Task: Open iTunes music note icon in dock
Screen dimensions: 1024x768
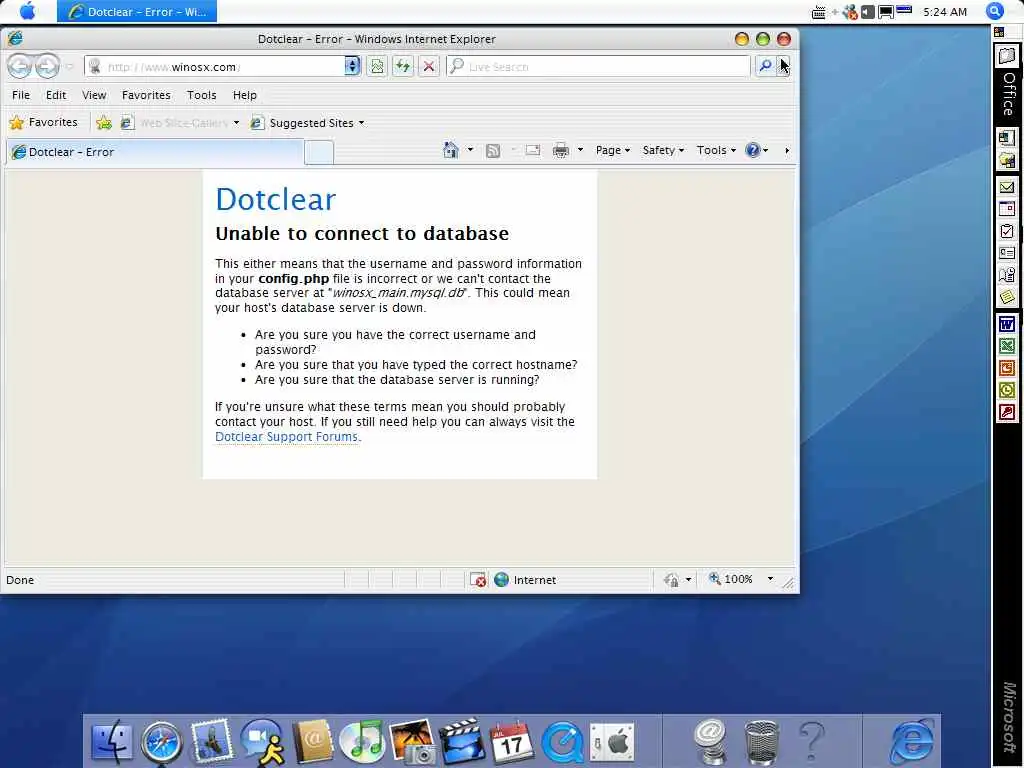Action: pos(362,743)
